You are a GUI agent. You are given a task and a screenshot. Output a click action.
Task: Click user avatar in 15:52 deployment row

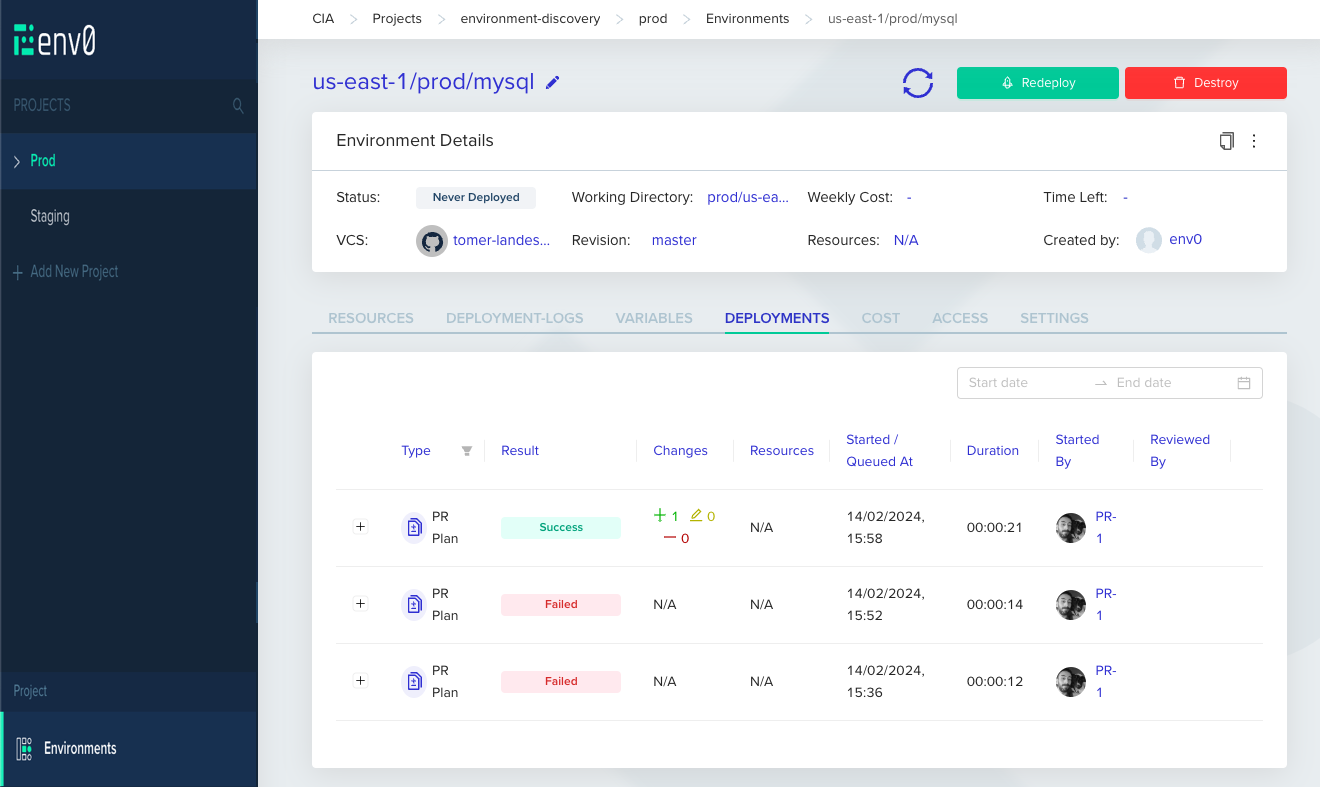coord(1071,605)
